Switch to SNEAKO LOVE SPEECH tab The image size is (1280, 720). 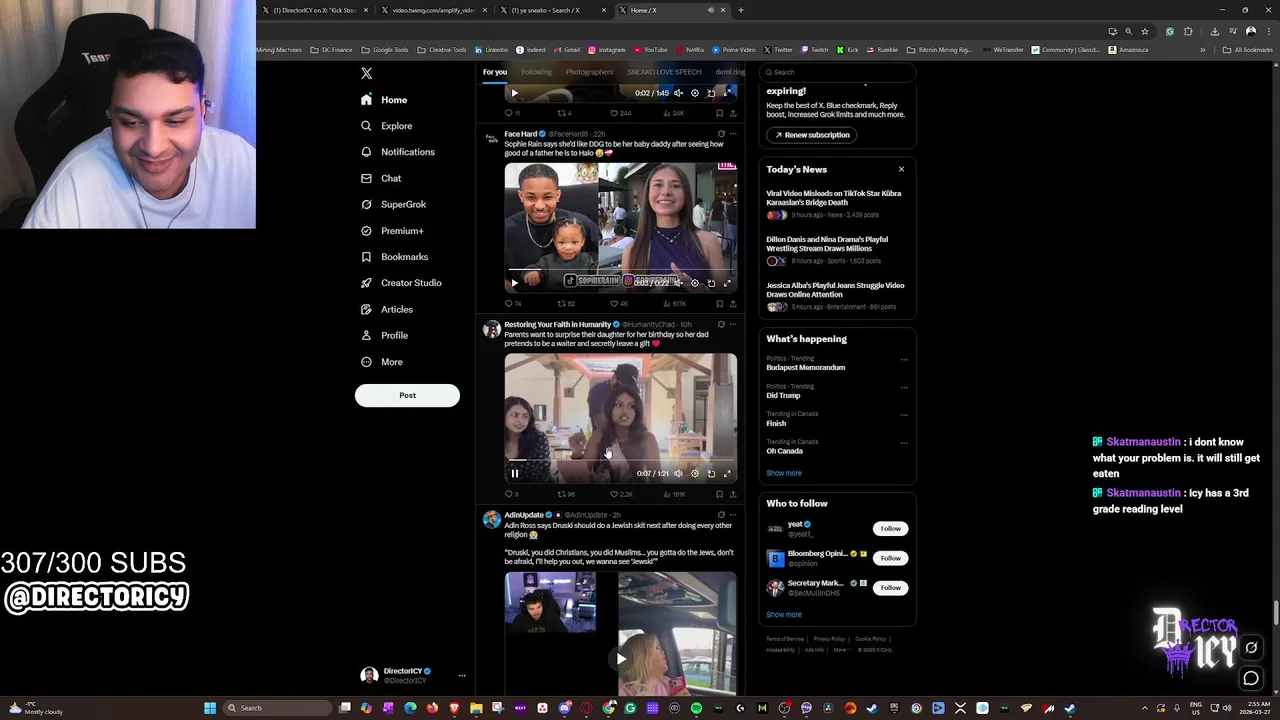pos(664,72)
